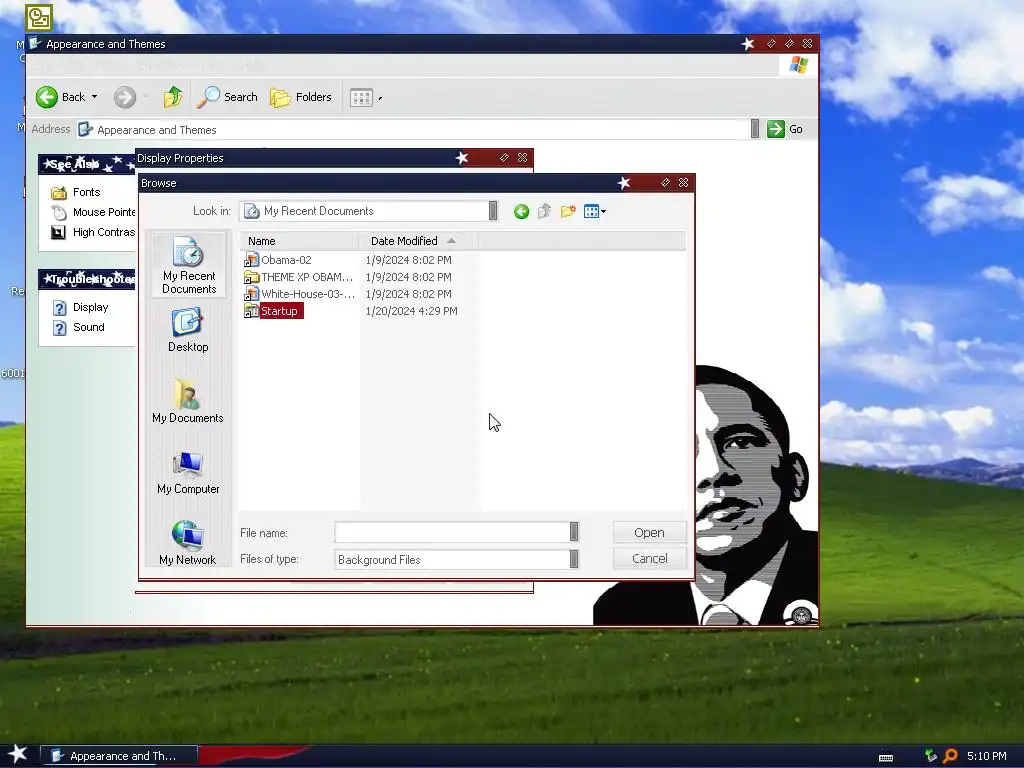Click Search in Explorer toolbar
Screen dimensions: 1024x768
pos(228,97)
